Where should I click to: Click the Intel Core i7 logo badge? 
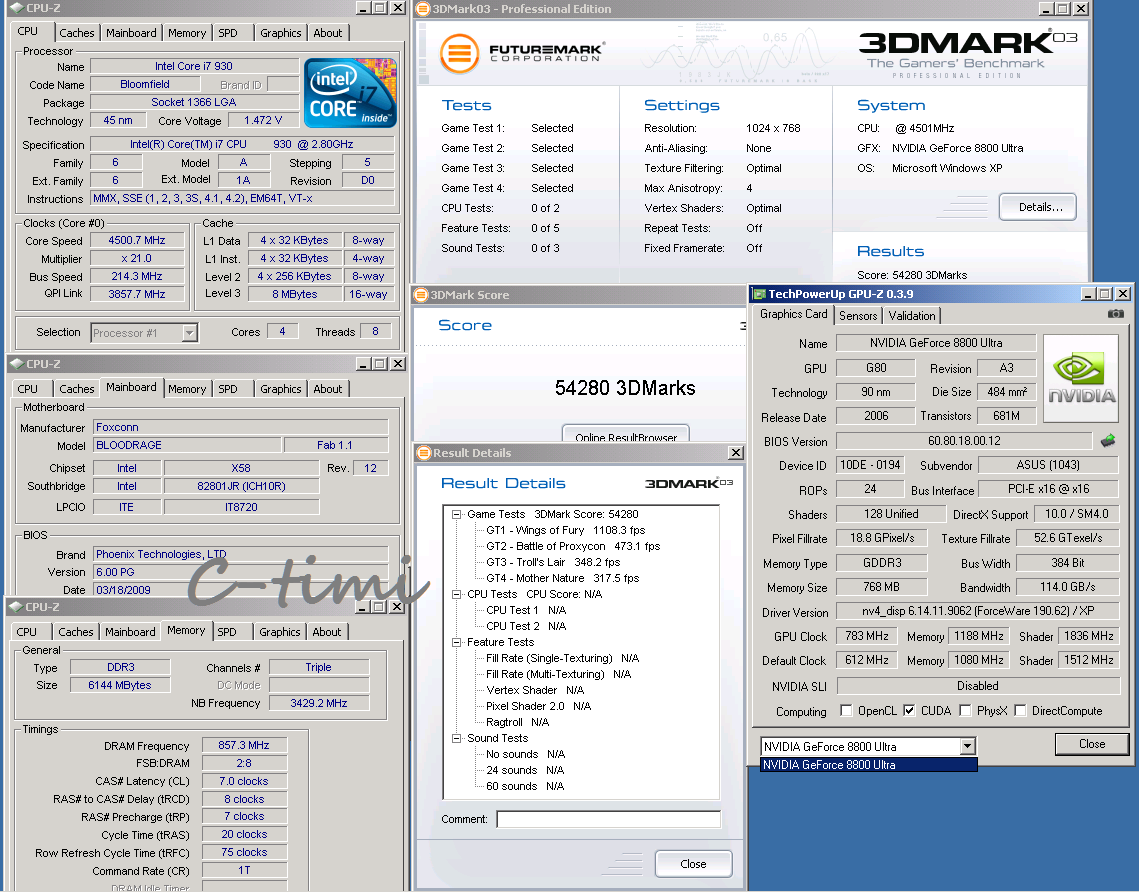point(350,93)
